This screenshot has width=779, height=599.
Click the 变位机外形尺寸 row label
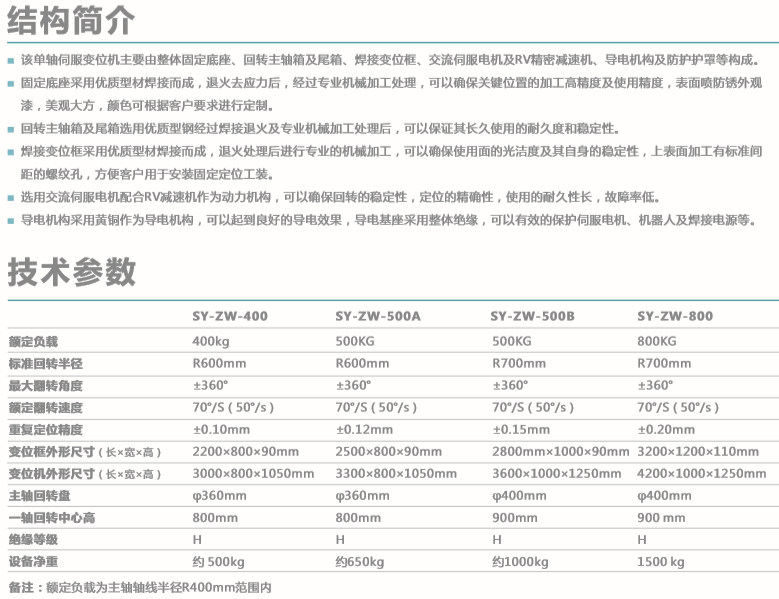click(85, 474)
